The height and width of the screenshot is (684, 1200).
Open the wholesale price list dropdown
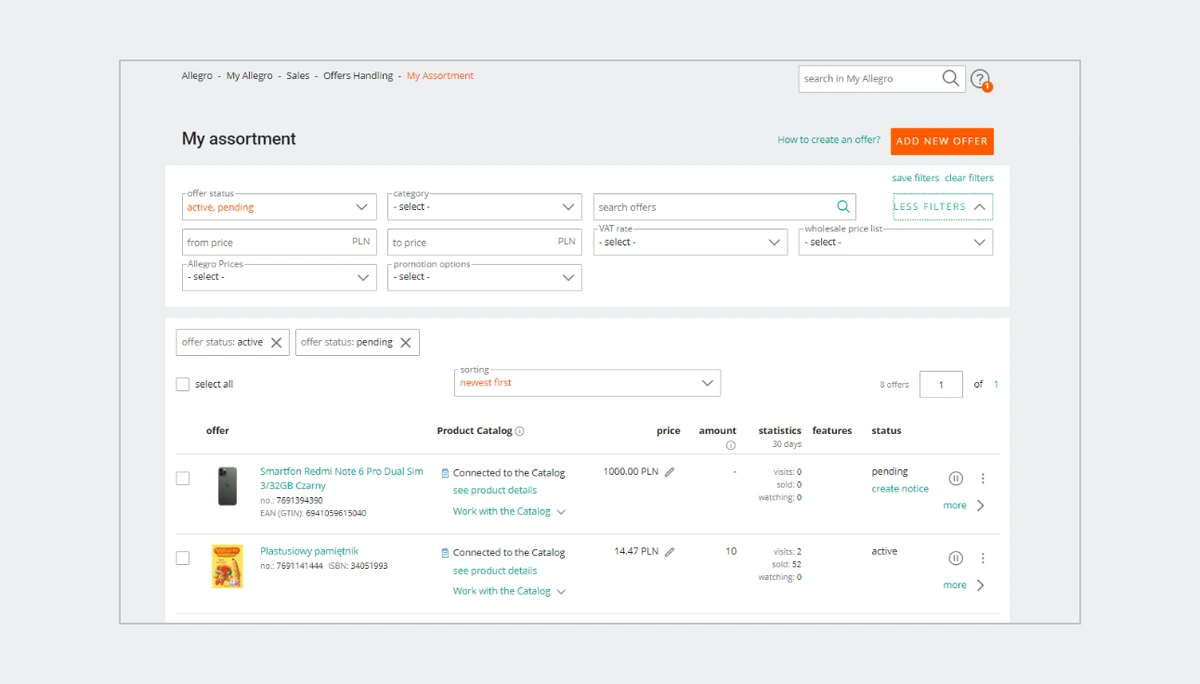(x=896, y=242)
